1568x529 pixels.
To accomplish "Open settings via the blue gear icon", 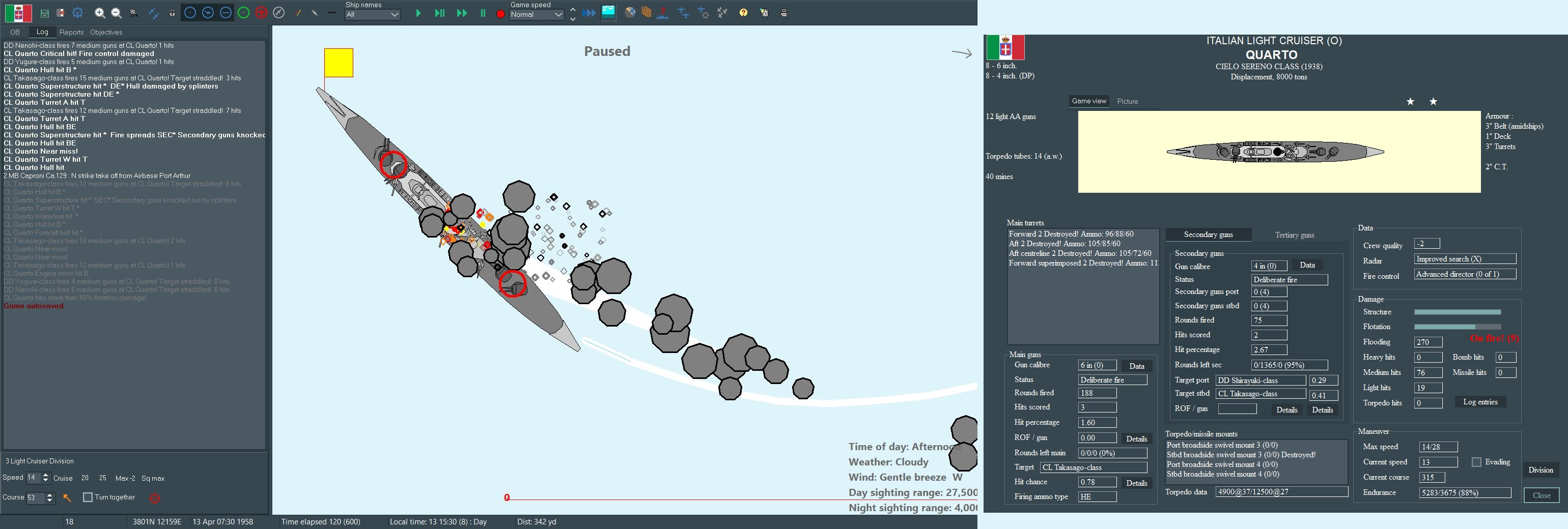I will click(77, 13).
